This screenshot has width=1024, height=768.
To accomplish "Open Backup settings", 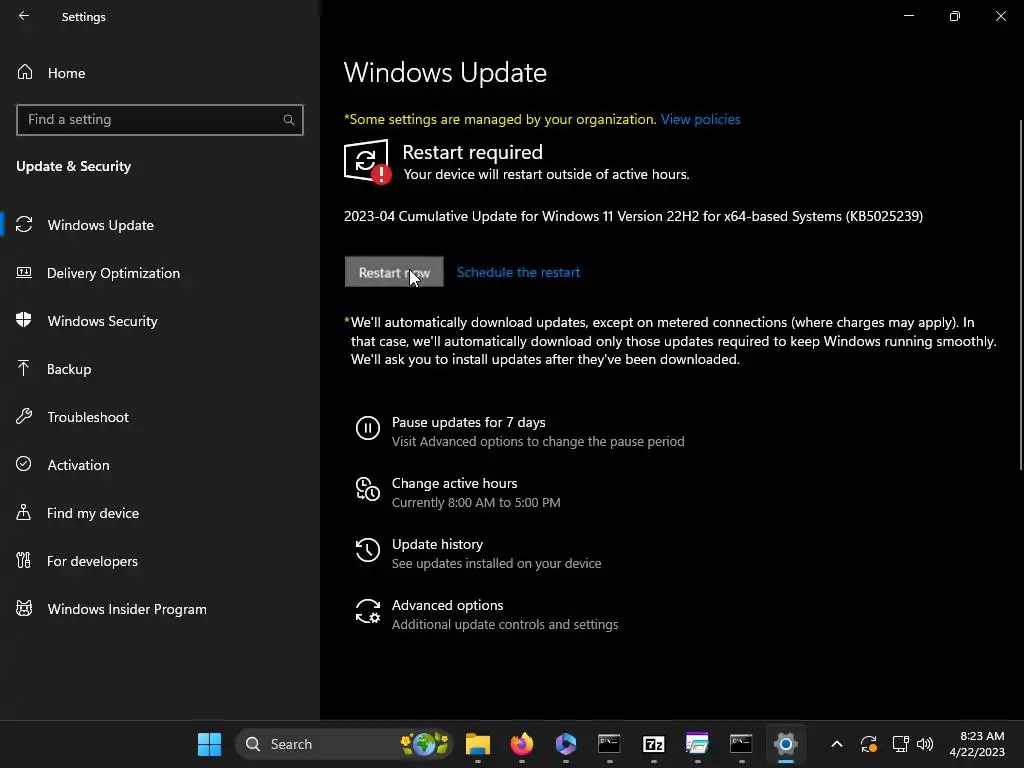I will tap(69, 369).
